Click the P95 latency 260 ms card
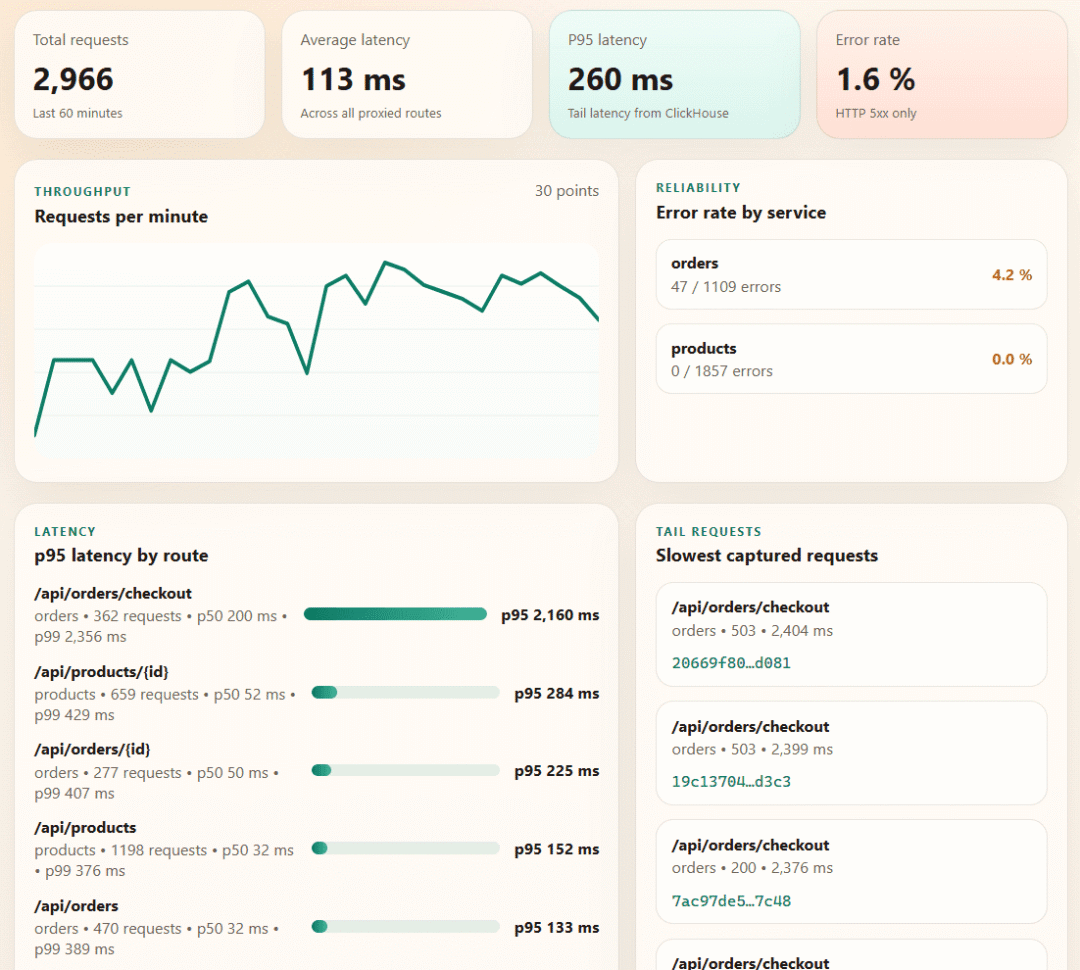 tap(674, 74)
